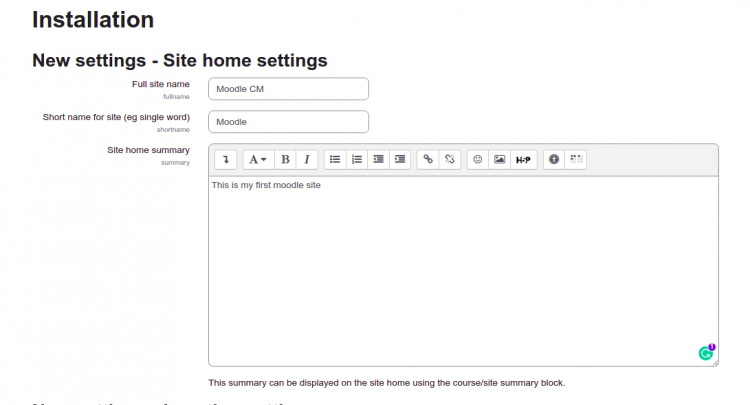This screenshot has width=750, height=405.
Task: Toggle bold formatting in editor
Action: coord(285,159)
